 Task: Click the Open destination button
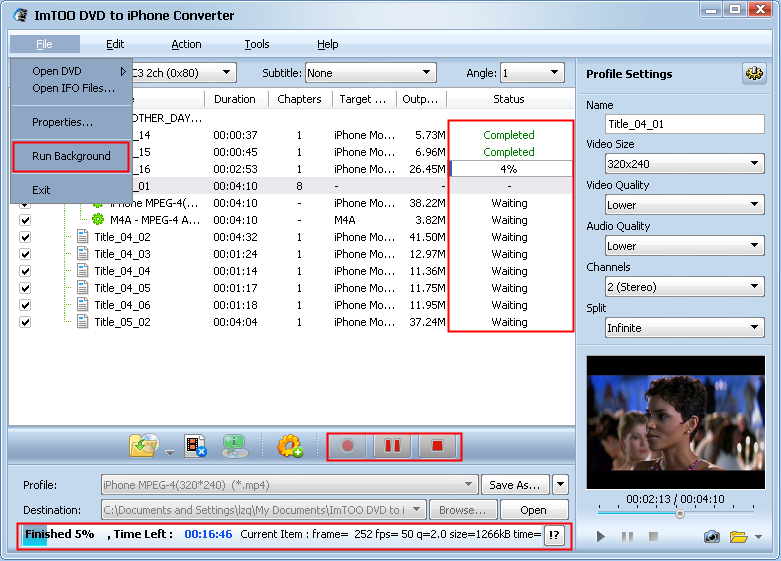533,510
